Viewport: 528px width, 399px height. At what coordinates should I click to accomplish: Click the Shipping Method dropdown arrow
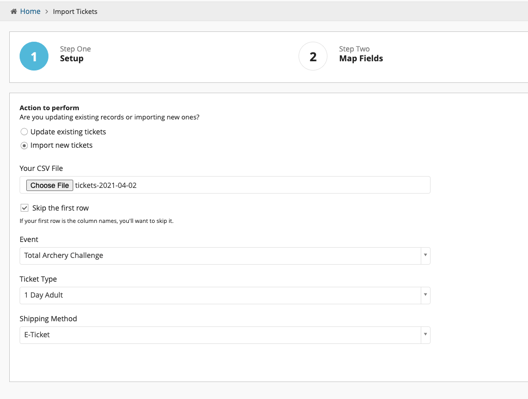(x=425, y=334)
